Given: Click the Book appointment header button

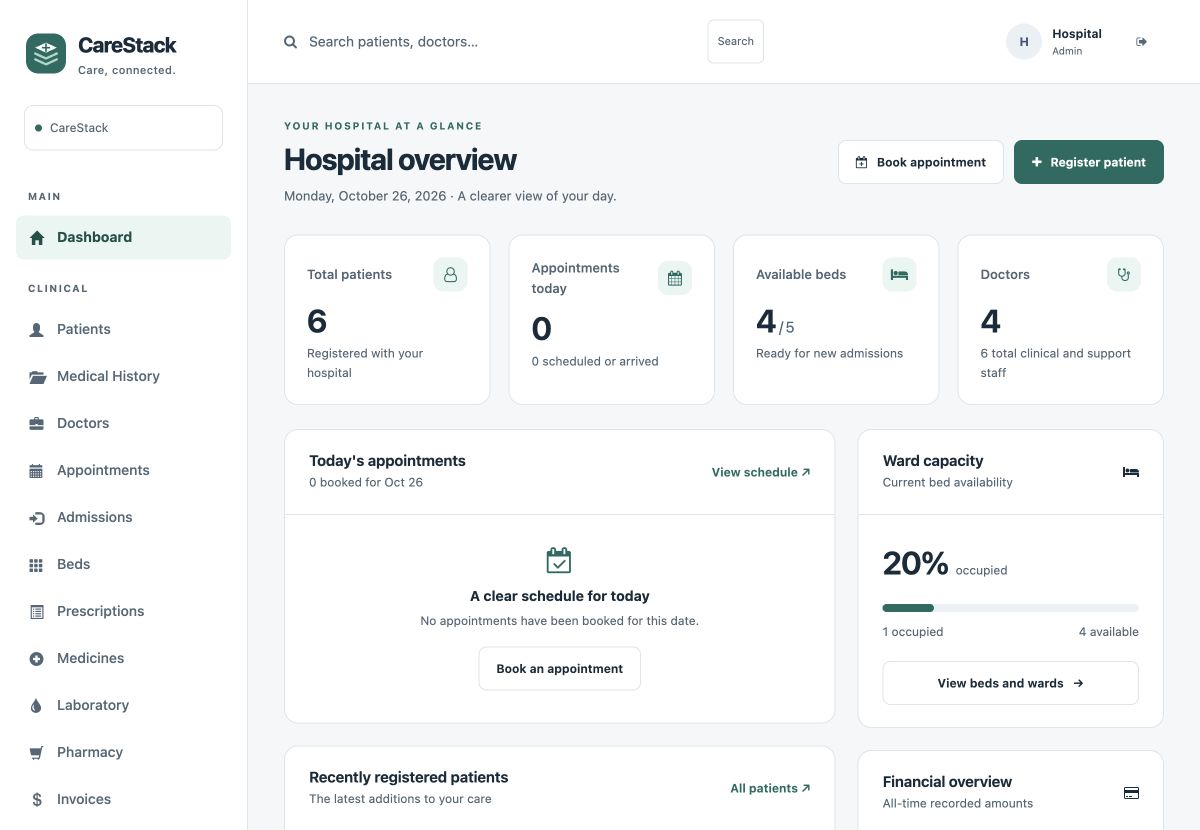Looking at the screenshot, I should 921,162.
